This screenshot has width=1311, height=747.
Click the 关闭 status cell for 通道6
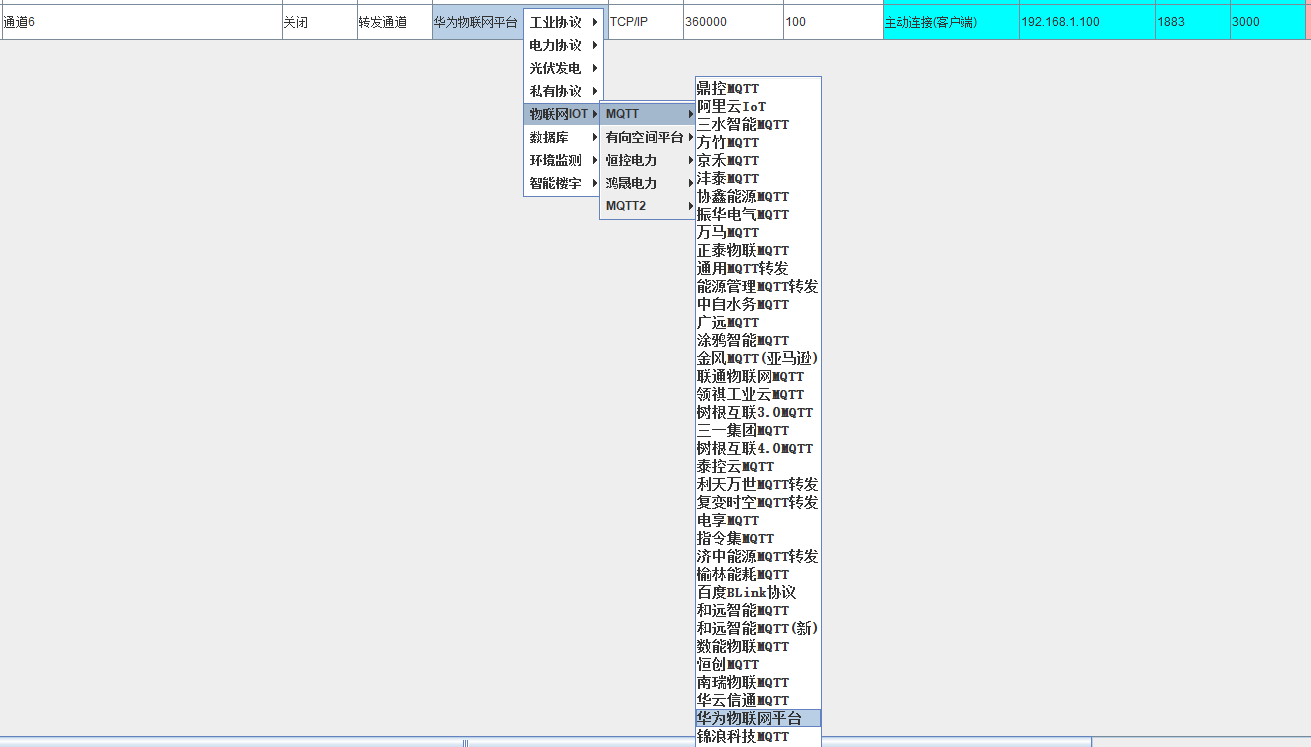click(x=318, y=22)
